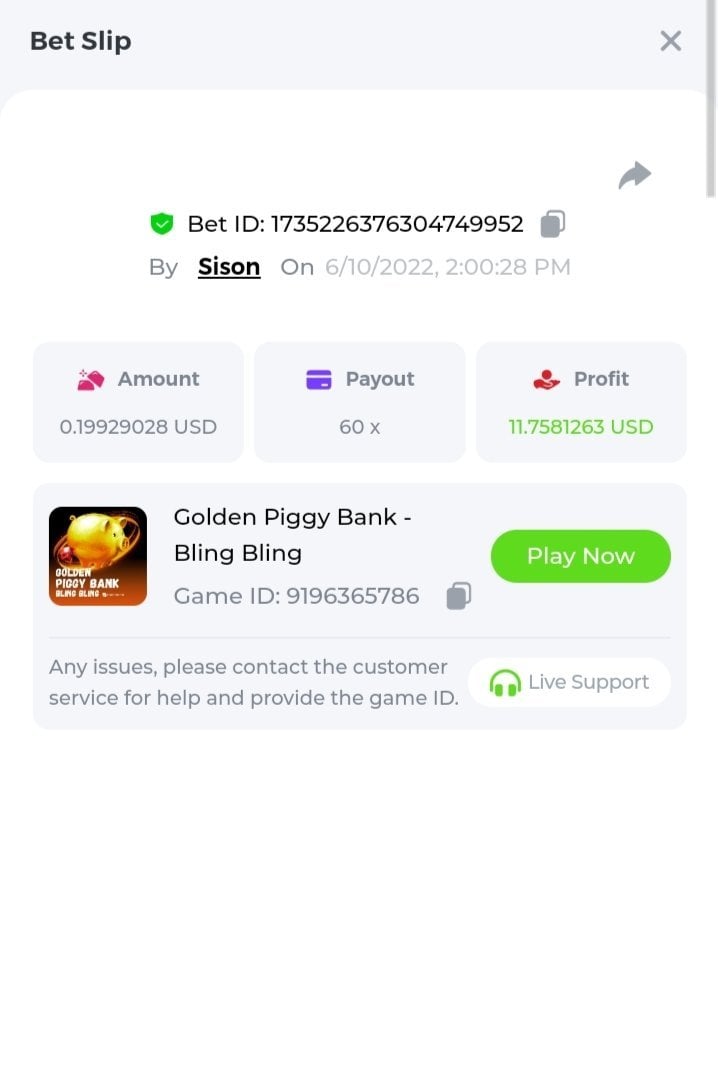The width and height of the screenshot is (718, 1077).
Task: Click the 0.19929028 USD amount value
Action: coord(138,427)
